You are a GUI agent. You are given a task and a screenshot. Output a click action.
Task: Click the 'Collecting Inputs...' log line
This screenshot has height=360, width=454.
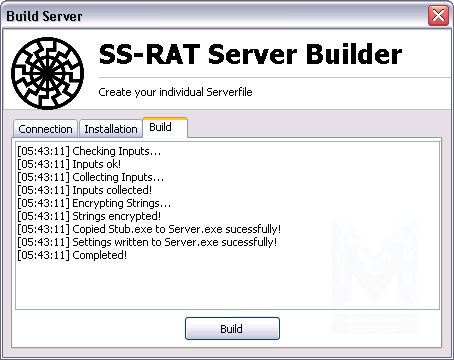(90, 177)
